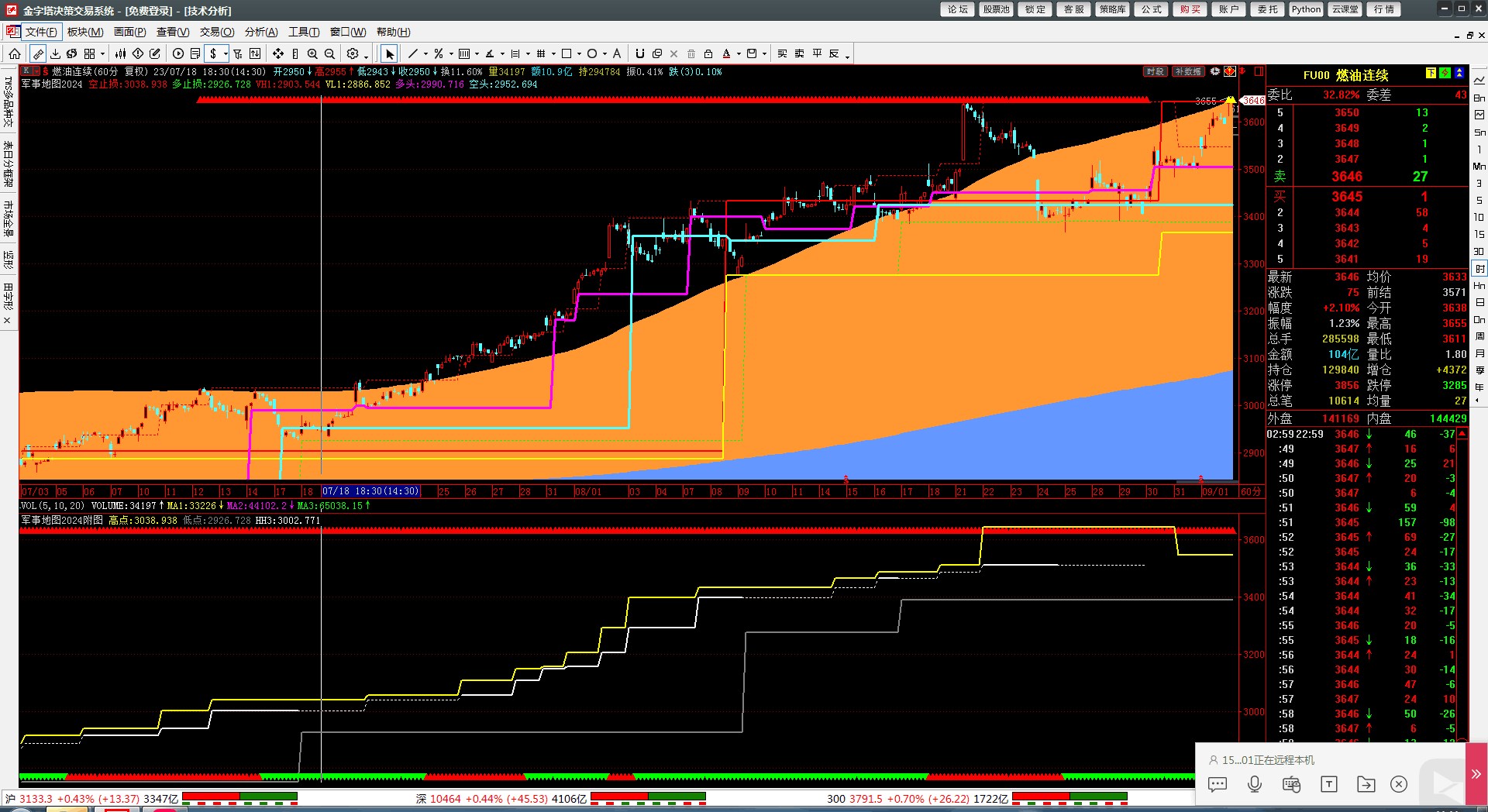
Task: Click the keyboard-mouse control icon
Action: pyautogui.click(x=1291, y=784)
